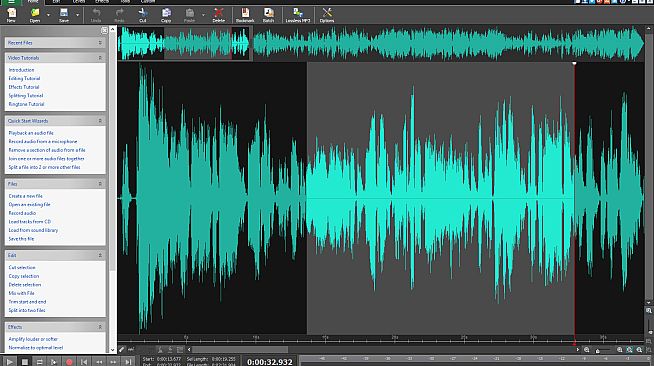
Task: Close the left sidebar panel
Action: coord(104,30)
